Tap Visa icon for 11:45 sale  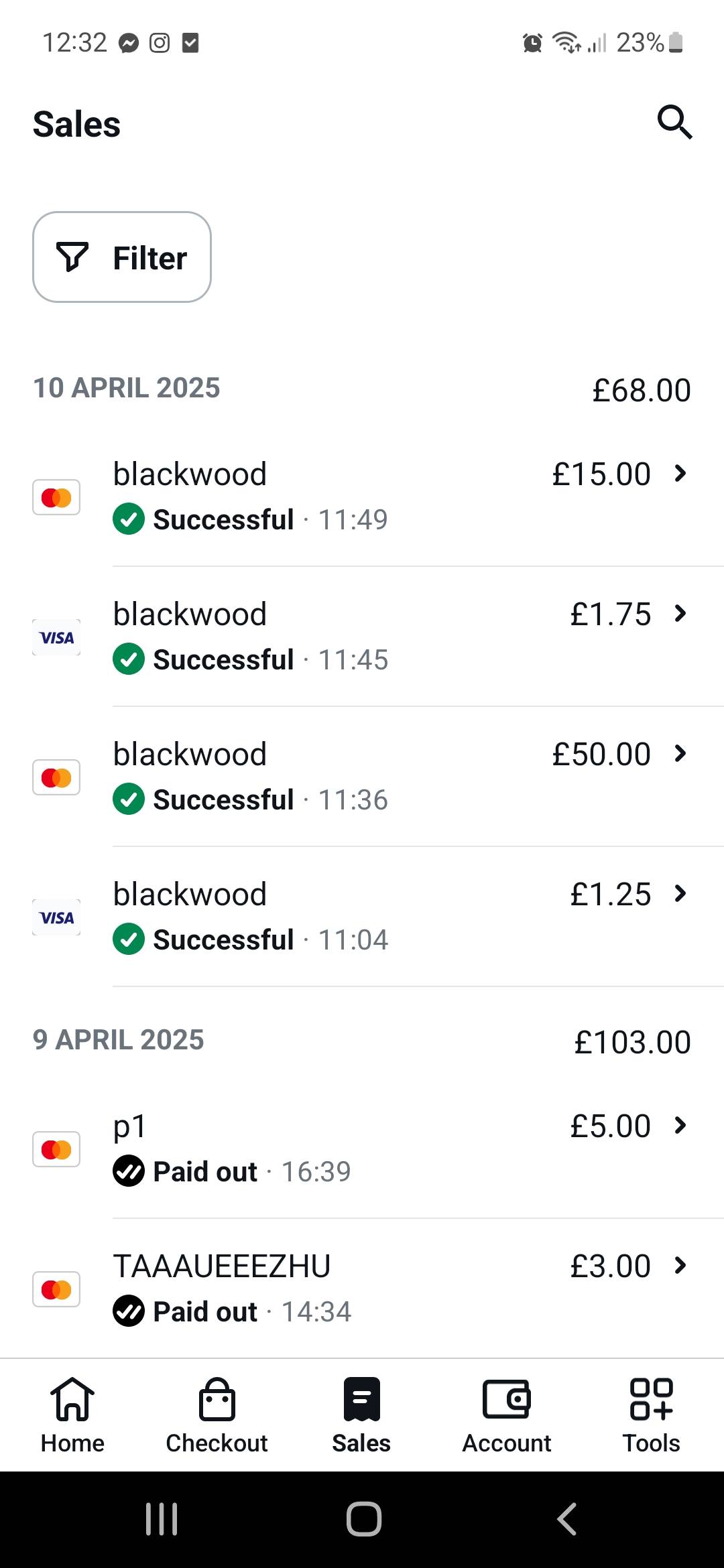(x=56, y=637)
